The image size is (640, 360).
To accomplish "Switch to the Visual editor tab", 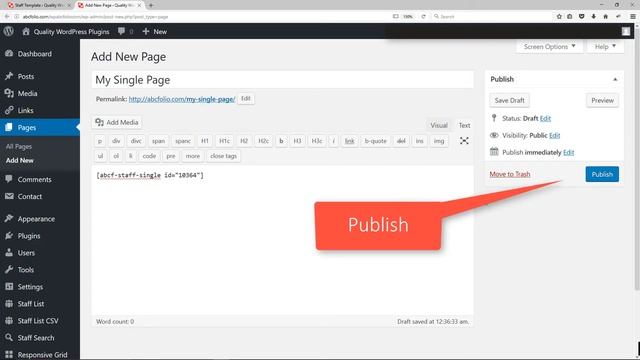I will coord(439,125).
